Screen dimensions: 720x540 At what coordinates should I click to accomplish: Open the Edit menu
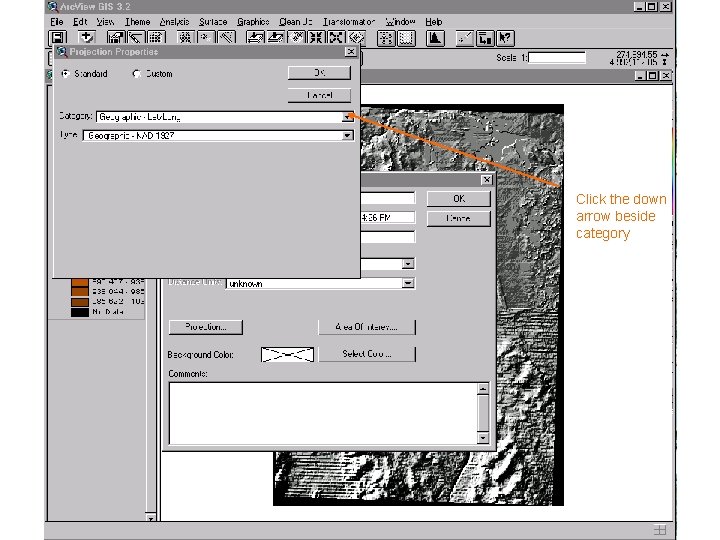(x=80, y=22)
